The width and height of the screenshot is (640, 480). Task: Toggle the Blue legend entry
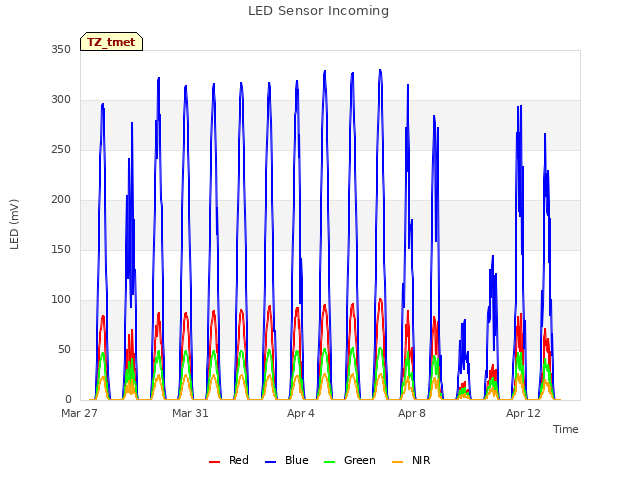point(287,460)
